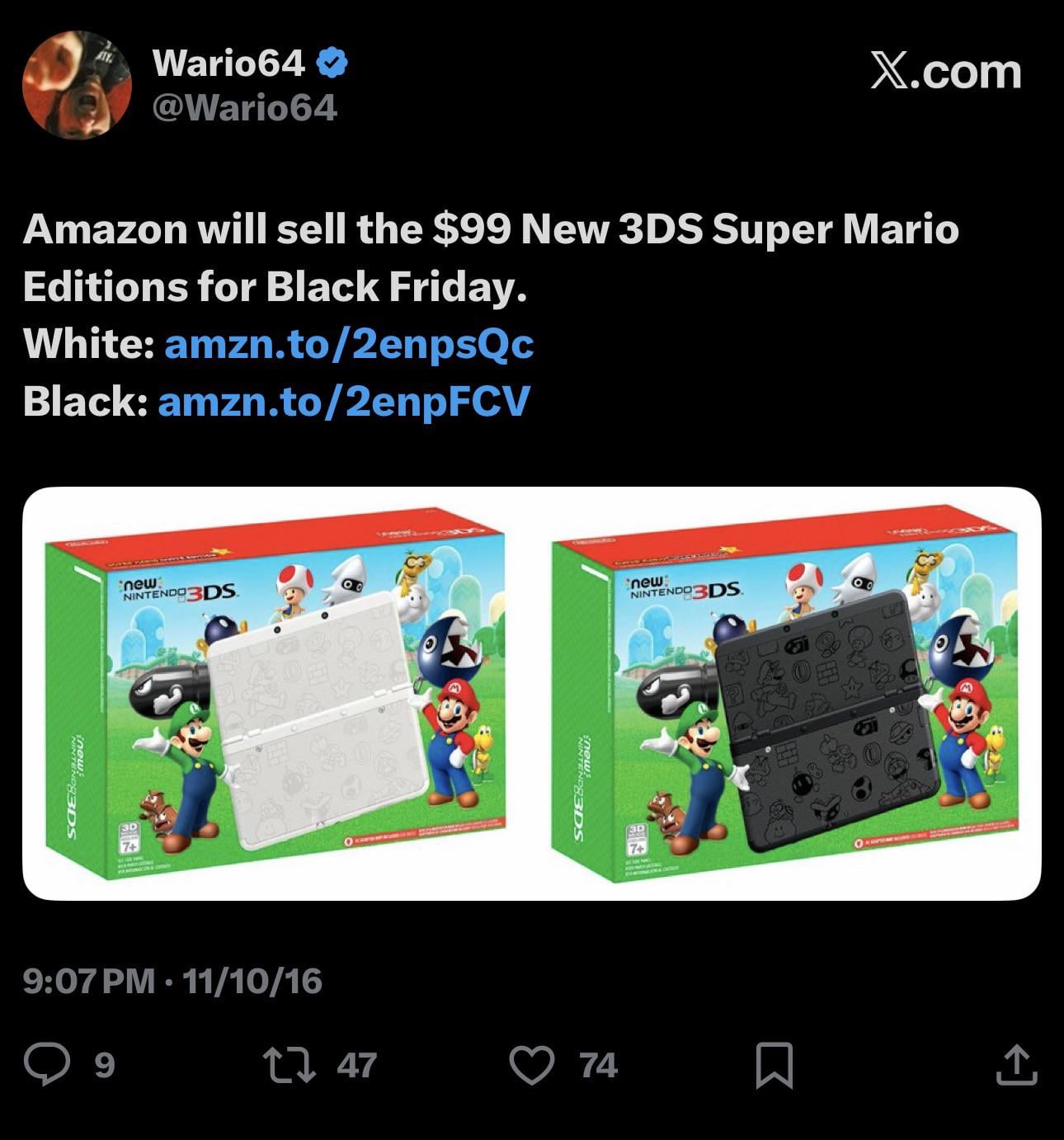Open the white New 3DS box image

click(277, 693)
